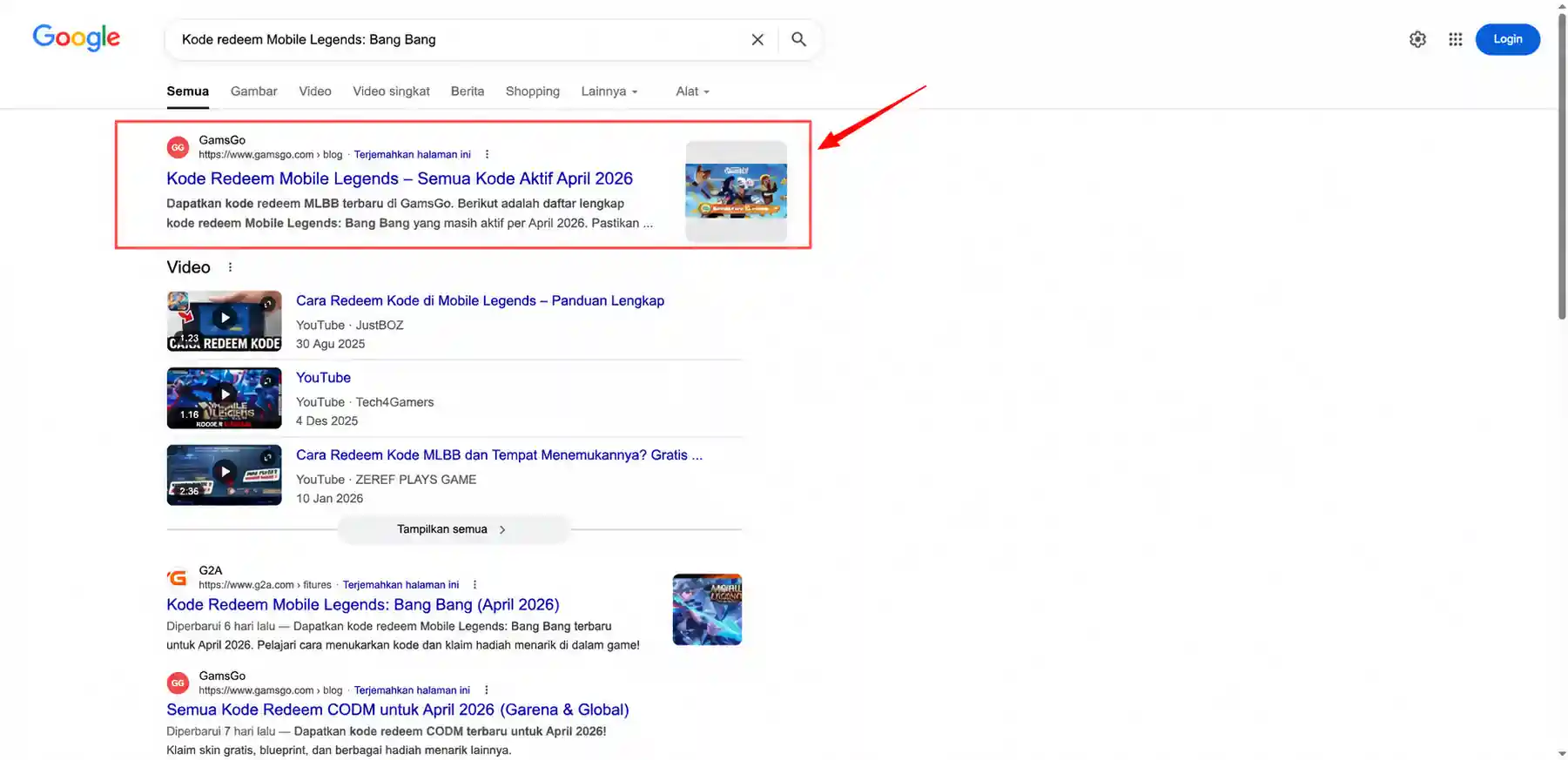This screenshot has width=1568, height=760.
Task: Click the first GamsGo result thumbnail
Action: pos(736,191)
